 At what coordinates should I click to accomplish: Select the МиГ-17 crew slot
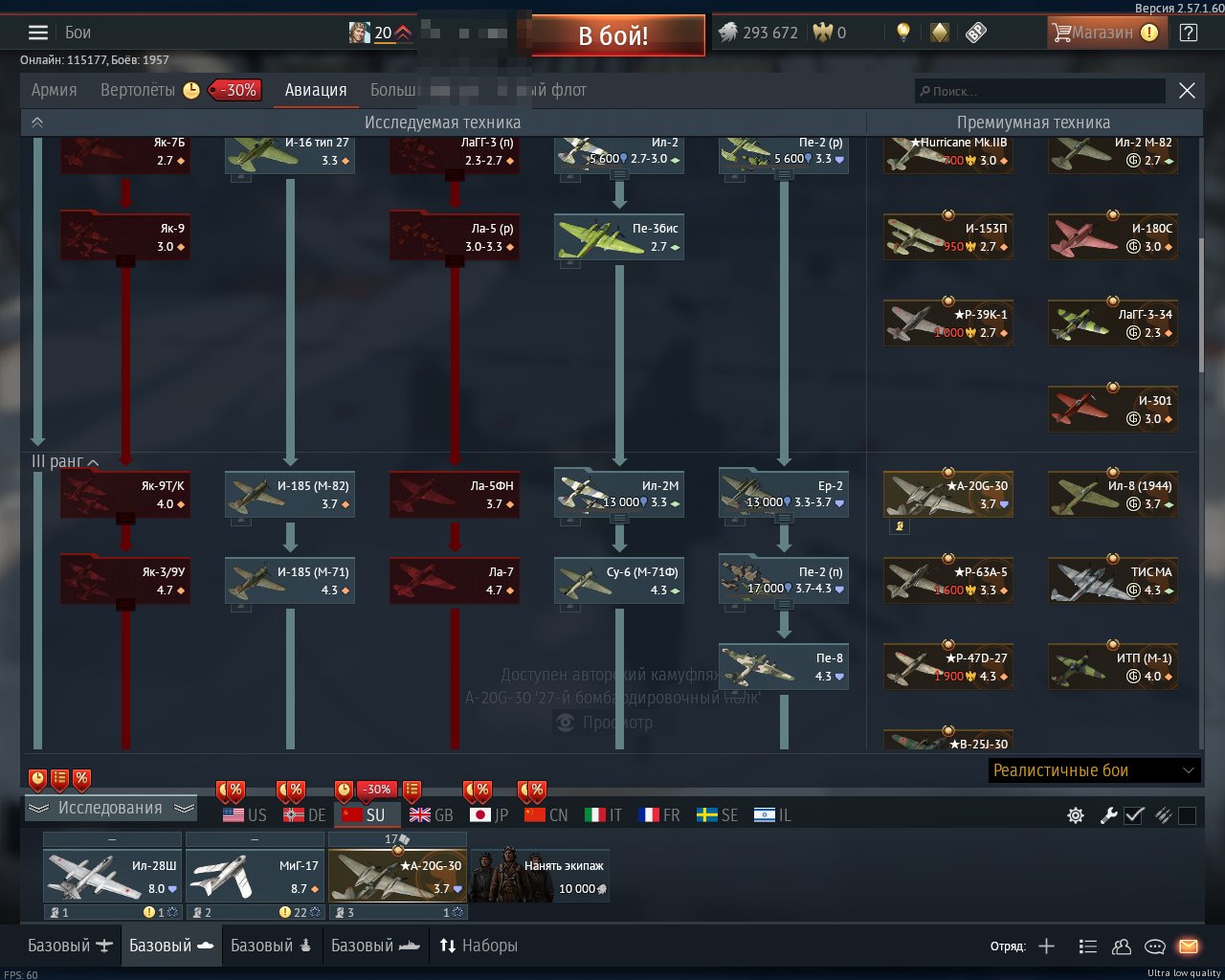pyautogui.click(x=256, y=876)
